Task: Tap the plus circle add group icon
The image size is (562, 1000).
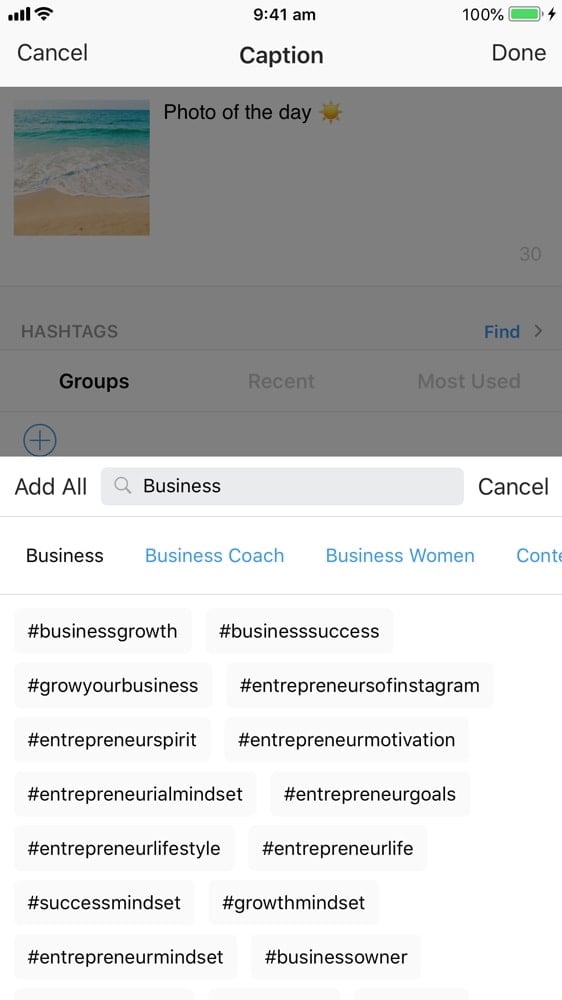Action: point(40,440)
